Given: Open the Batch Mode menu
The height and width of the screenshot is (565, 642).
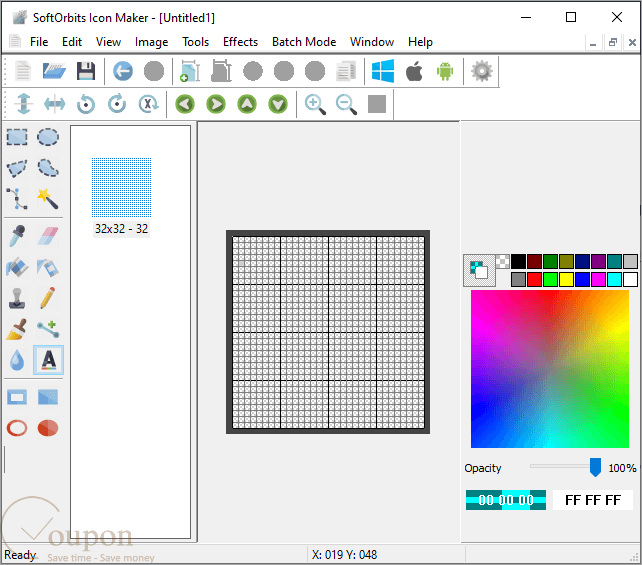Looking at the screenshot, I should [x=304, y=42].
